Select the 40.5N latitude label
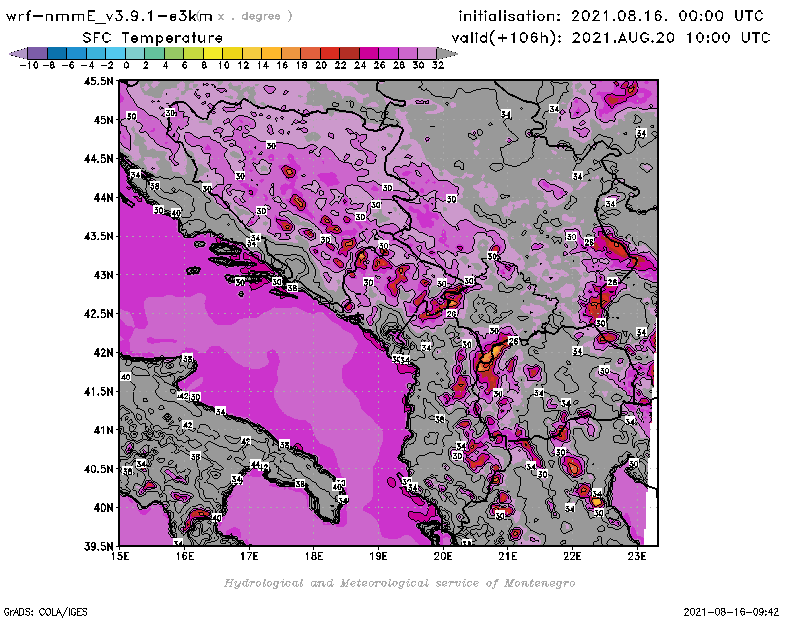The image size is (800, 618). pos(98,469)
